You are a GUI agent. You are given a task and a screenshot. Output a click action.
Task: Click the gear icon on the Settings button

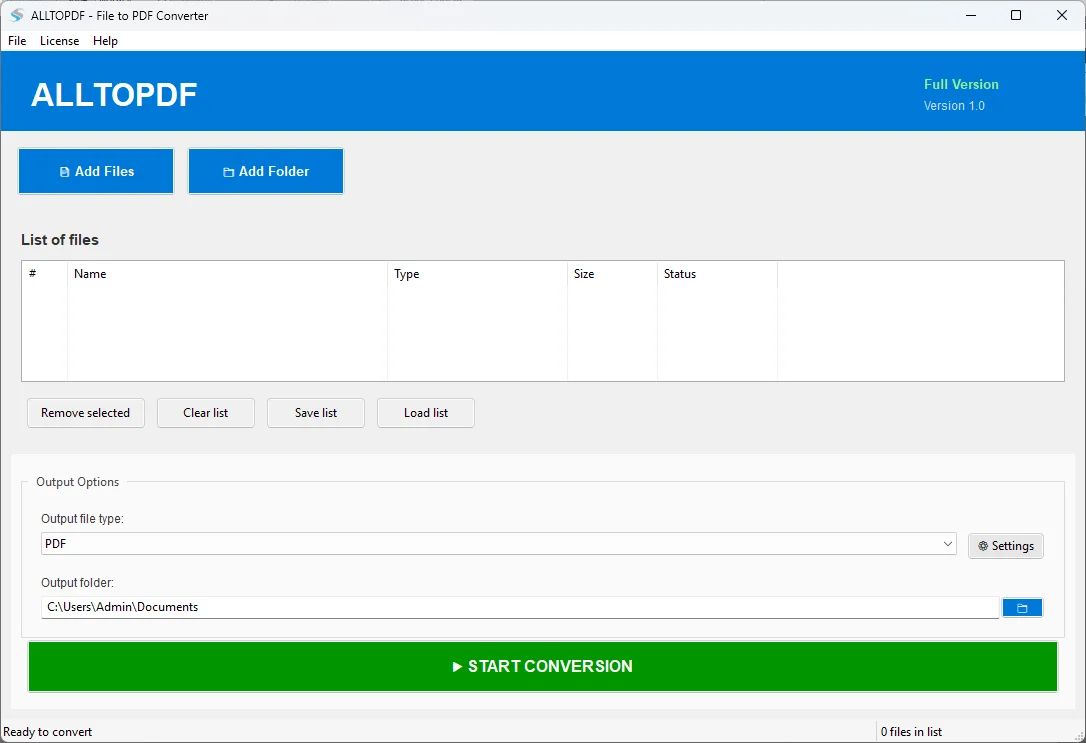[984, 546]
